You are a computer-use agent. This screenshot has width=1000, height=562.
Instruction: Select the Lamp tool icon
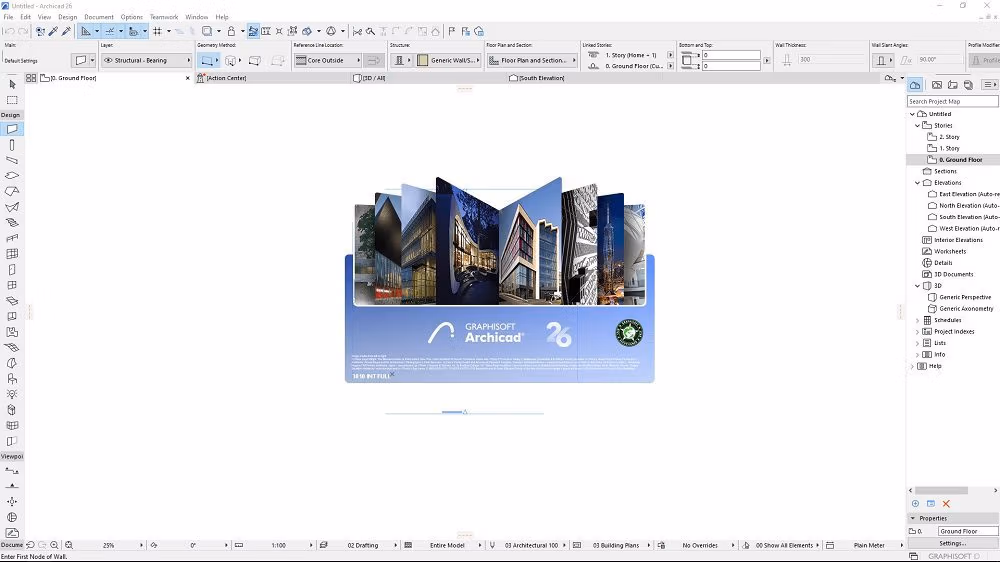point(12,394)
